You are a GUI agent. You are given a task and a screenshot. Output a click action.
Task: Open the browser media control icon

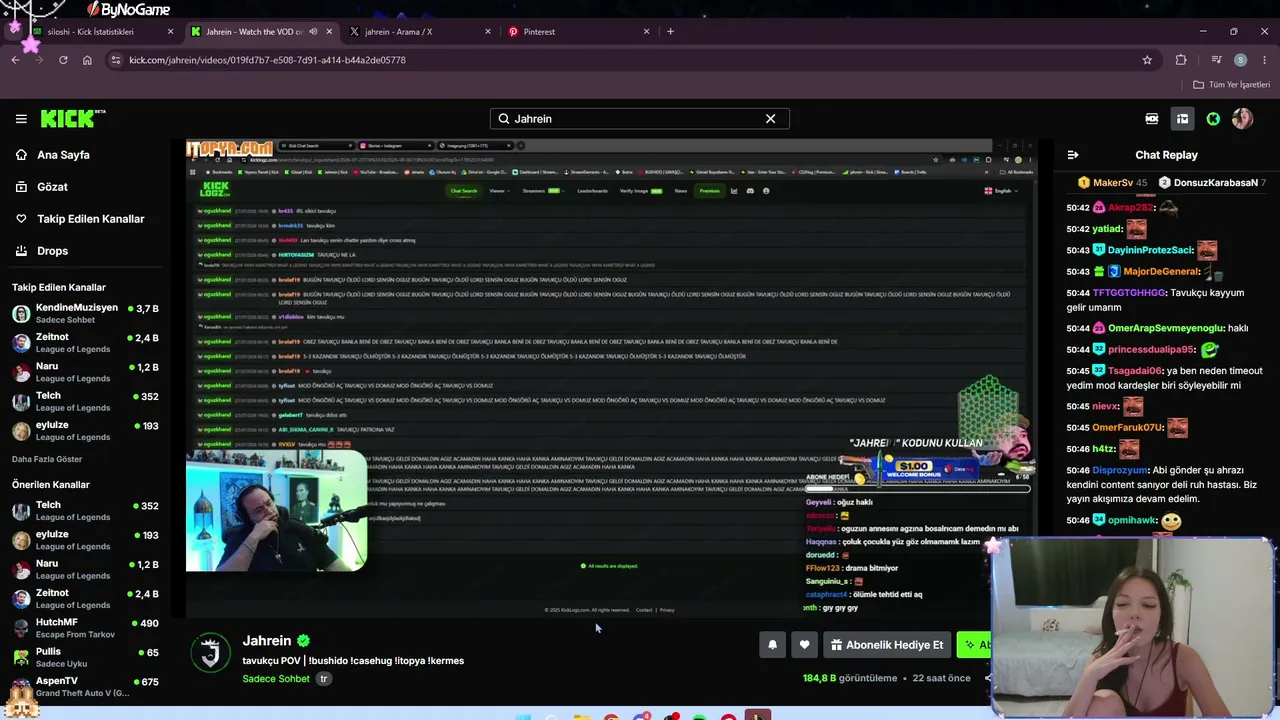(x=1216, y=60)
